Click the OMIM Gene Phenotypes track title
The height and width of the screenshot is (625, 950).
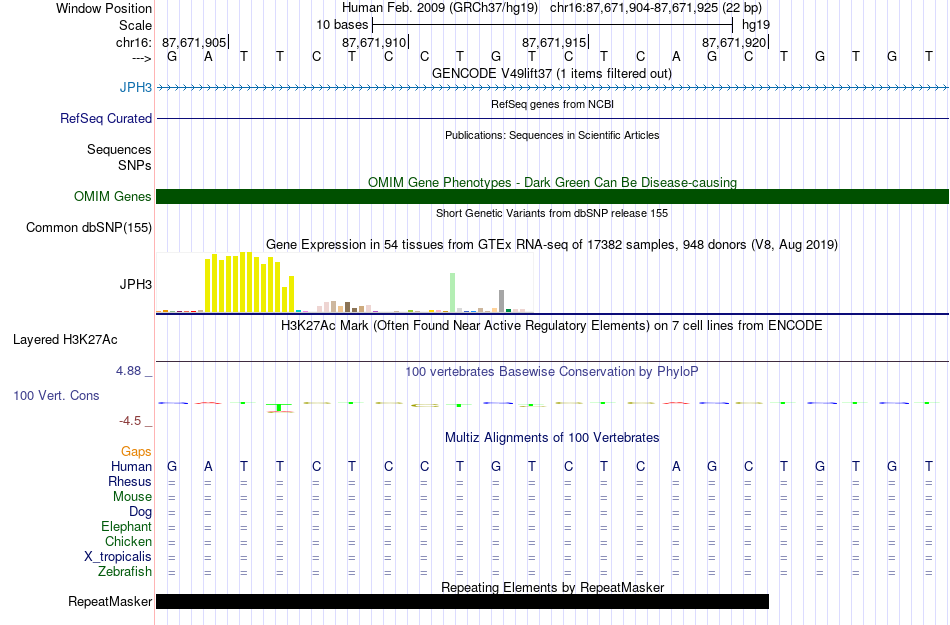[552, 182]
